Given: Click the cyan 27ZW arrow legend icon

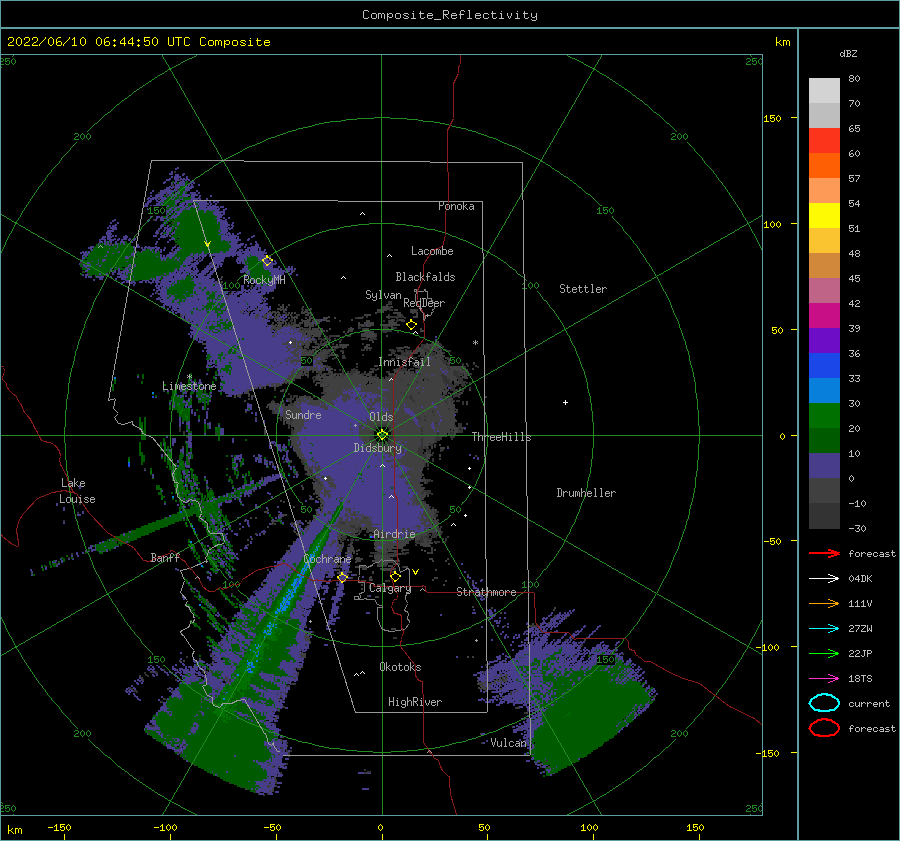Looking at the screenshot, I should tap(824, 629).
